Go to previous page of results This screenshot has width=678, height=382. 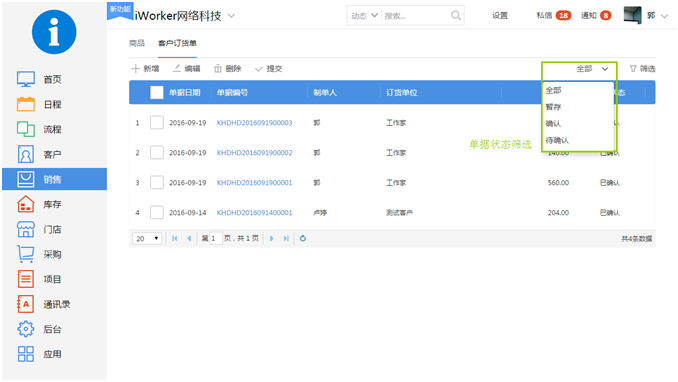tap(189, 238)
